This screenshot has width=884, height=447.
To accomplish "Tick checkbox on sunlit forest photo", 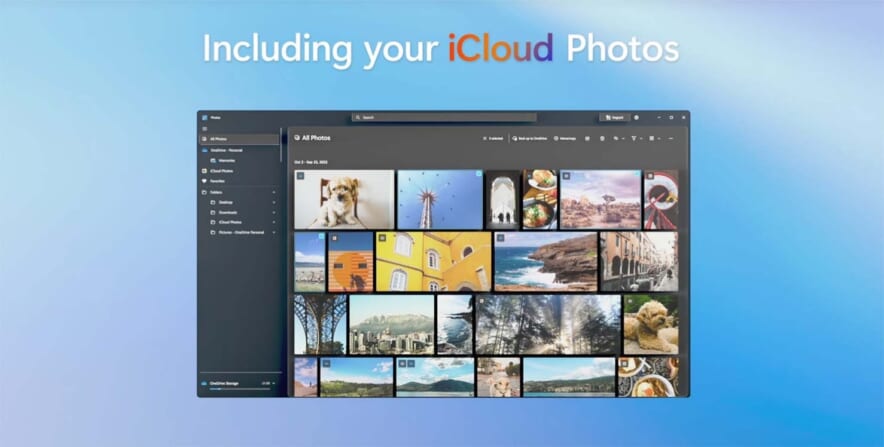I will (481, 300).
